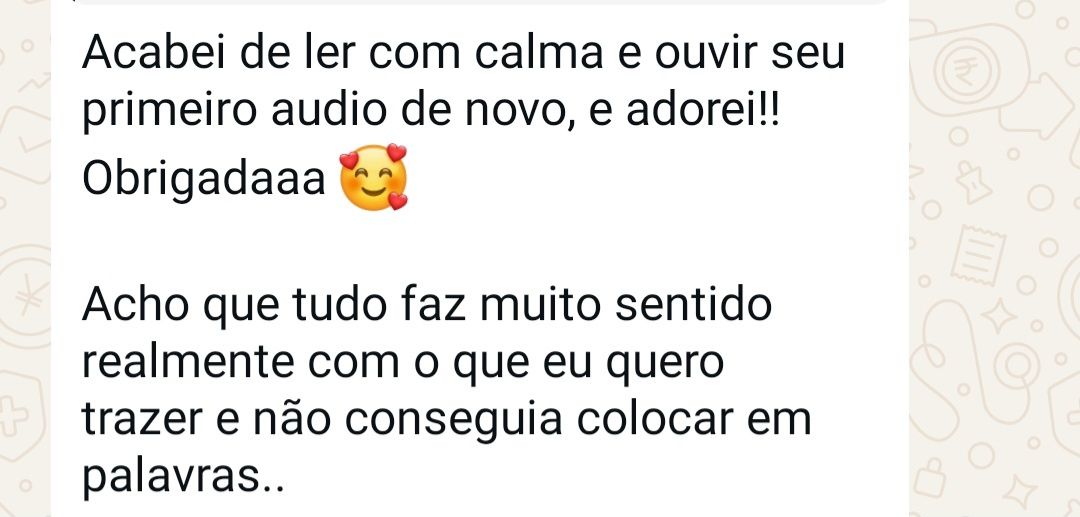
Task: Click the line "trazer e não conseguia colocar em"
Action: pyautogui.click(x=446, y=419)
